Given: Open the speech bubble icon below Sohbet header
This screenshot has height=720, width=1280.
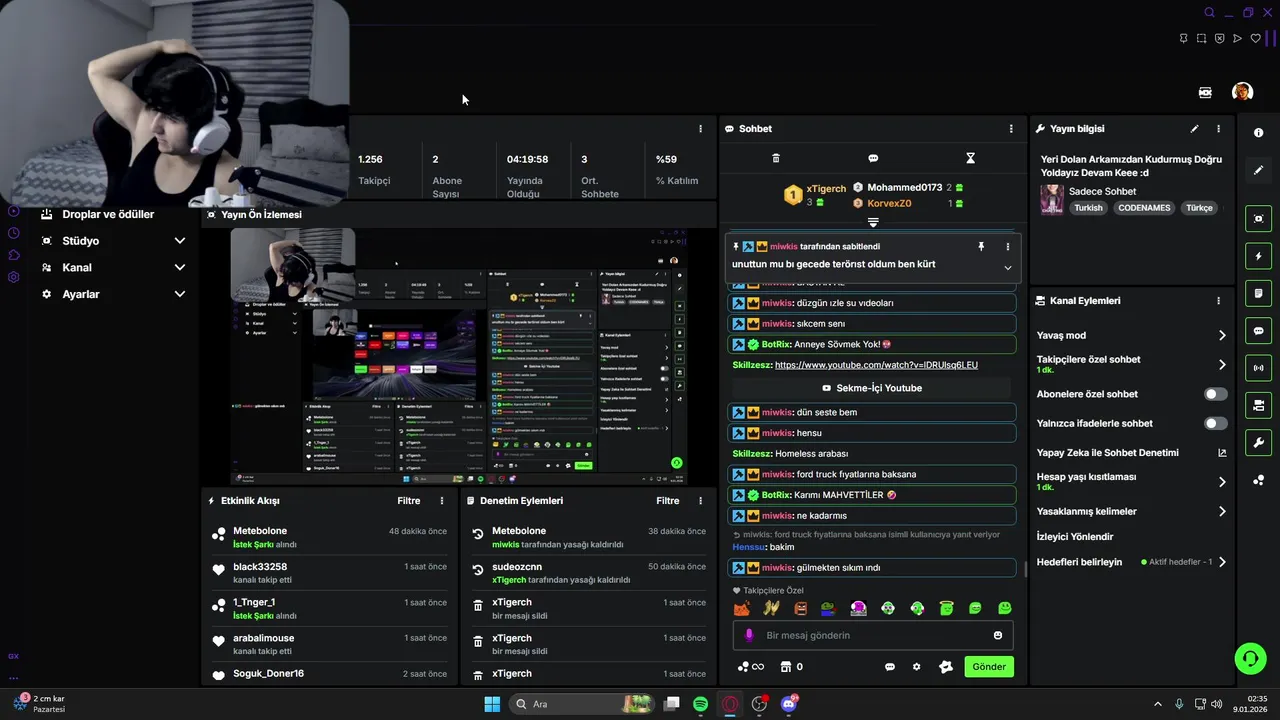Looking at the screenshot, I should [873, 158].
